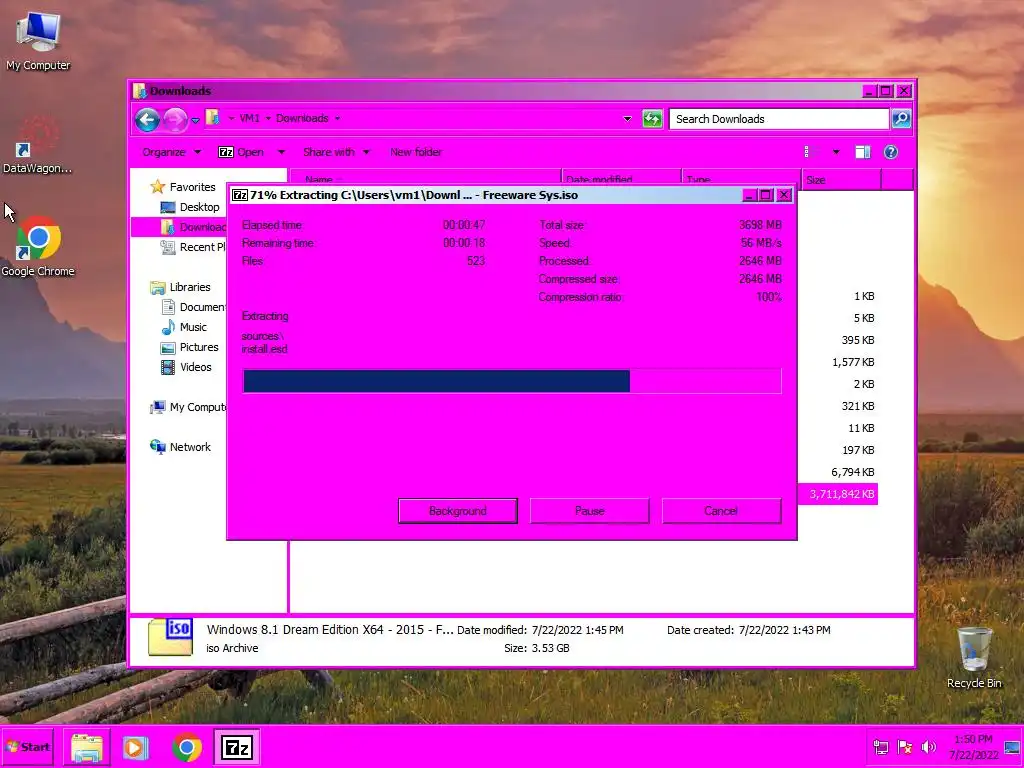Open My Computer desktop icon
This screenshot has width=1024, height=768.
(x=38, y=40)
